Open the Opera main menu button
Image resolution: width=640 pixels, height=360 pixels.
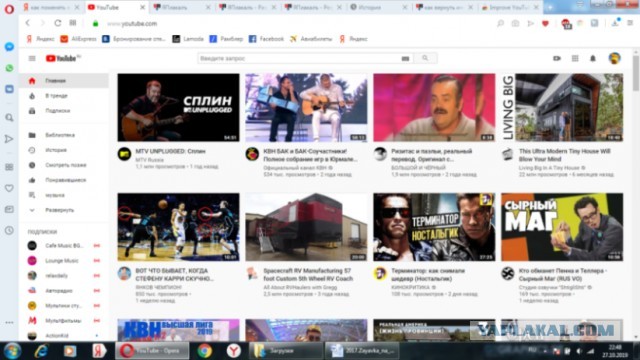click(x=9, y=9)
